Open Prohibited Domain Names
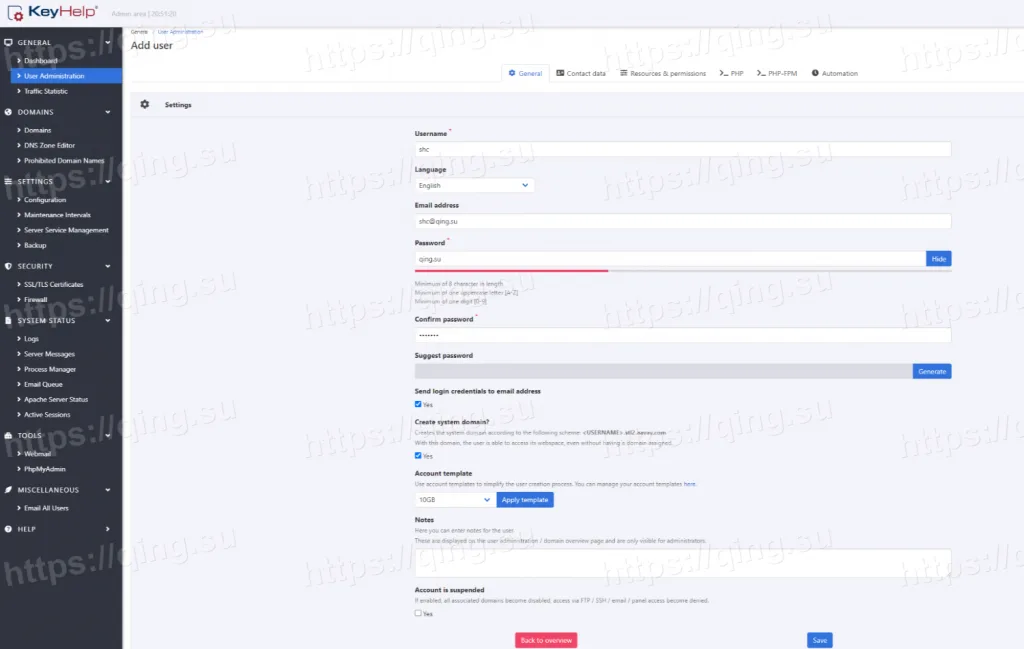The image size is (1024, 649). pyautogui.click(x=64, y=161)
